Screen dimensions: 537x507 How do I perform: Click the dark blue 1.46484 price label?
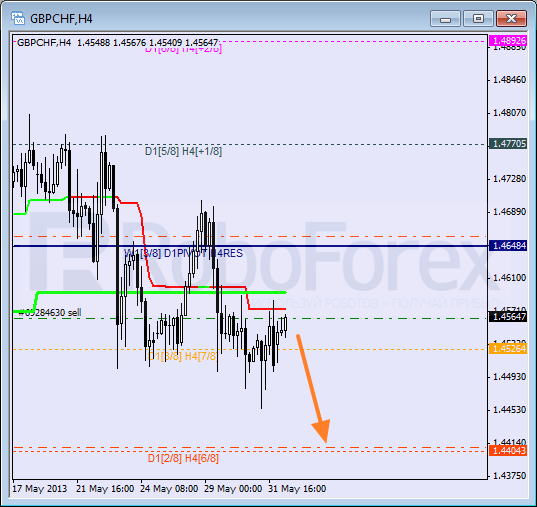pyautogui.click(x=508, y=245)
